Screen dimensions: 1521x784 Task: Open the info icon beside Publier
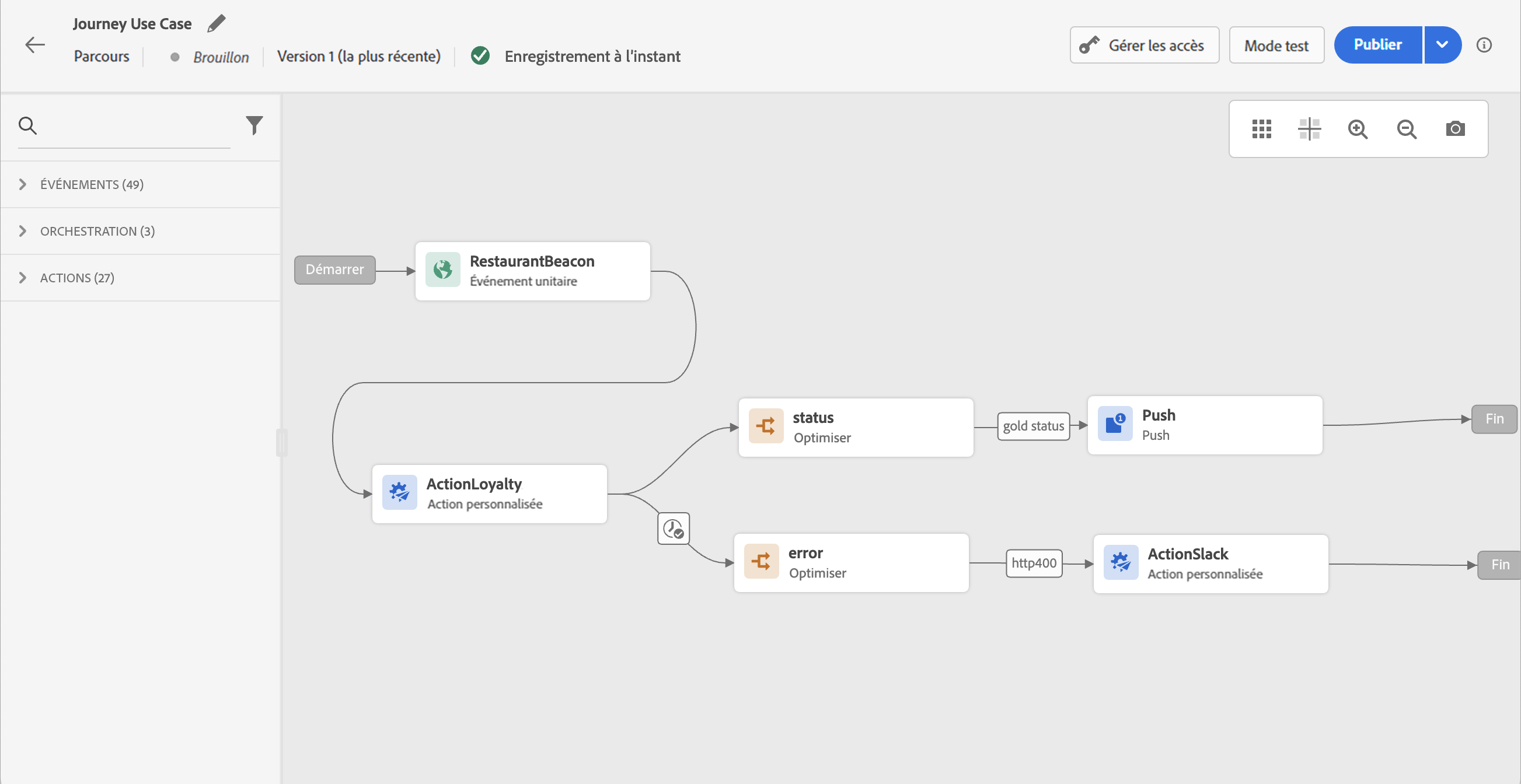point(1484,45)
